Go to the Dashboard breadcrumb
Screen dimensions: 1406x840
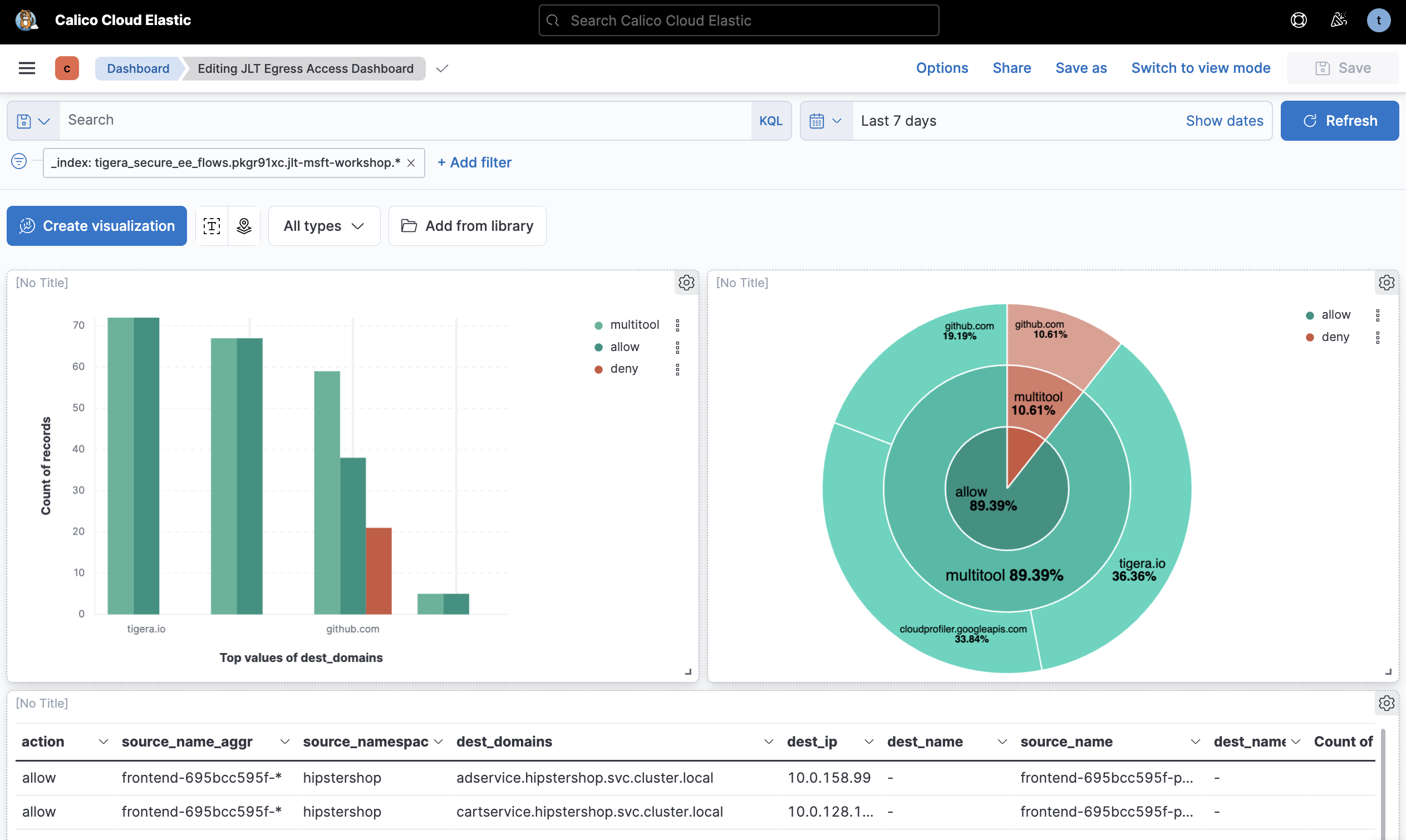click(x=137, y=68)
